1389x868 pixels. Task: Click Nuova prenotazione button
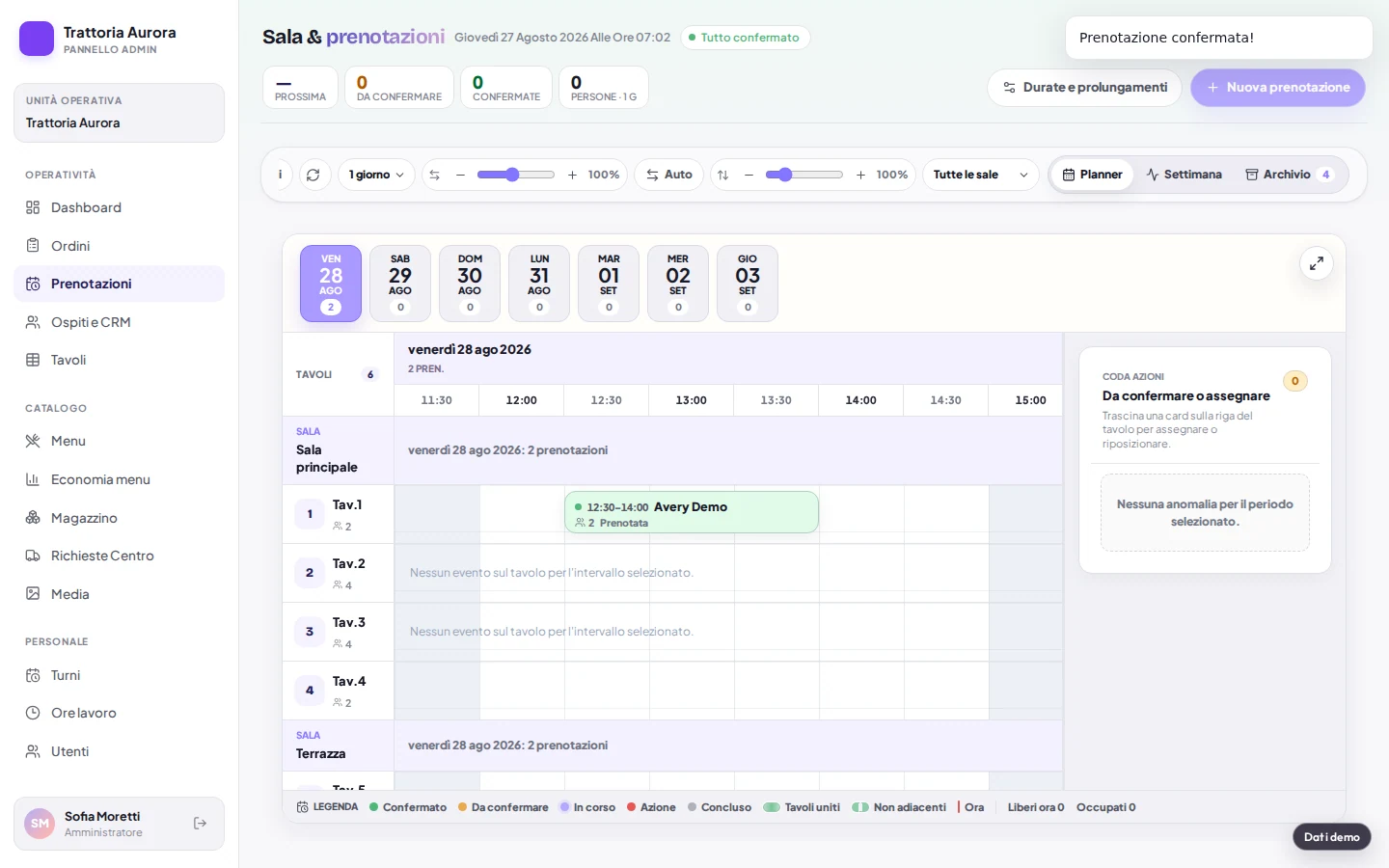click(1278, 88)
